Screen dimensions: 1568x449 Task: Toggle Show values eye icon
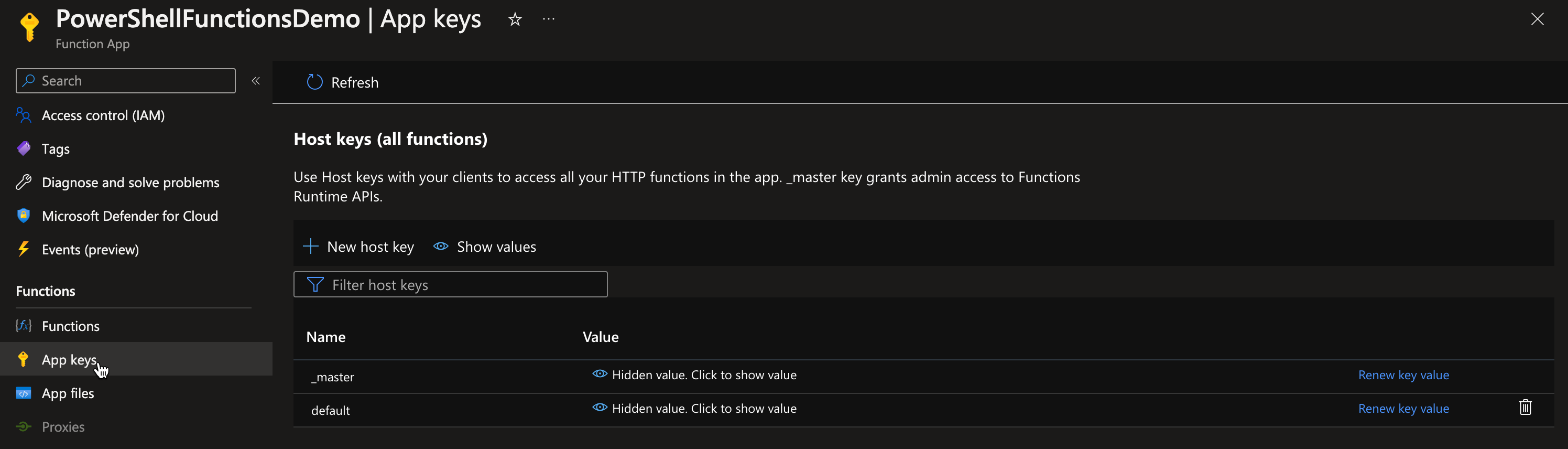[441, 246]
